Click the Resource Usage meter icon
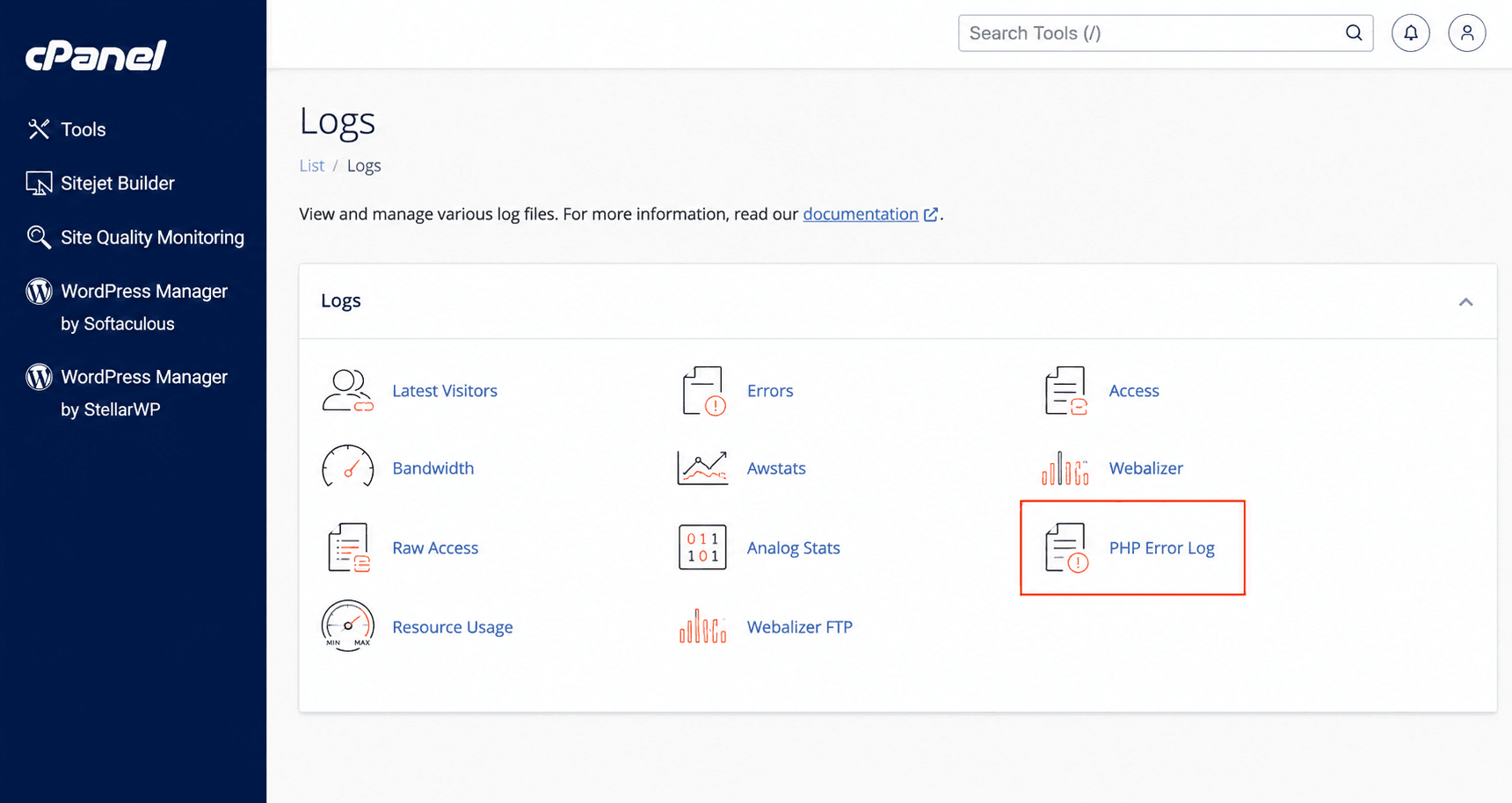Viewport: 1512px width, 803px height. (347, 626)
